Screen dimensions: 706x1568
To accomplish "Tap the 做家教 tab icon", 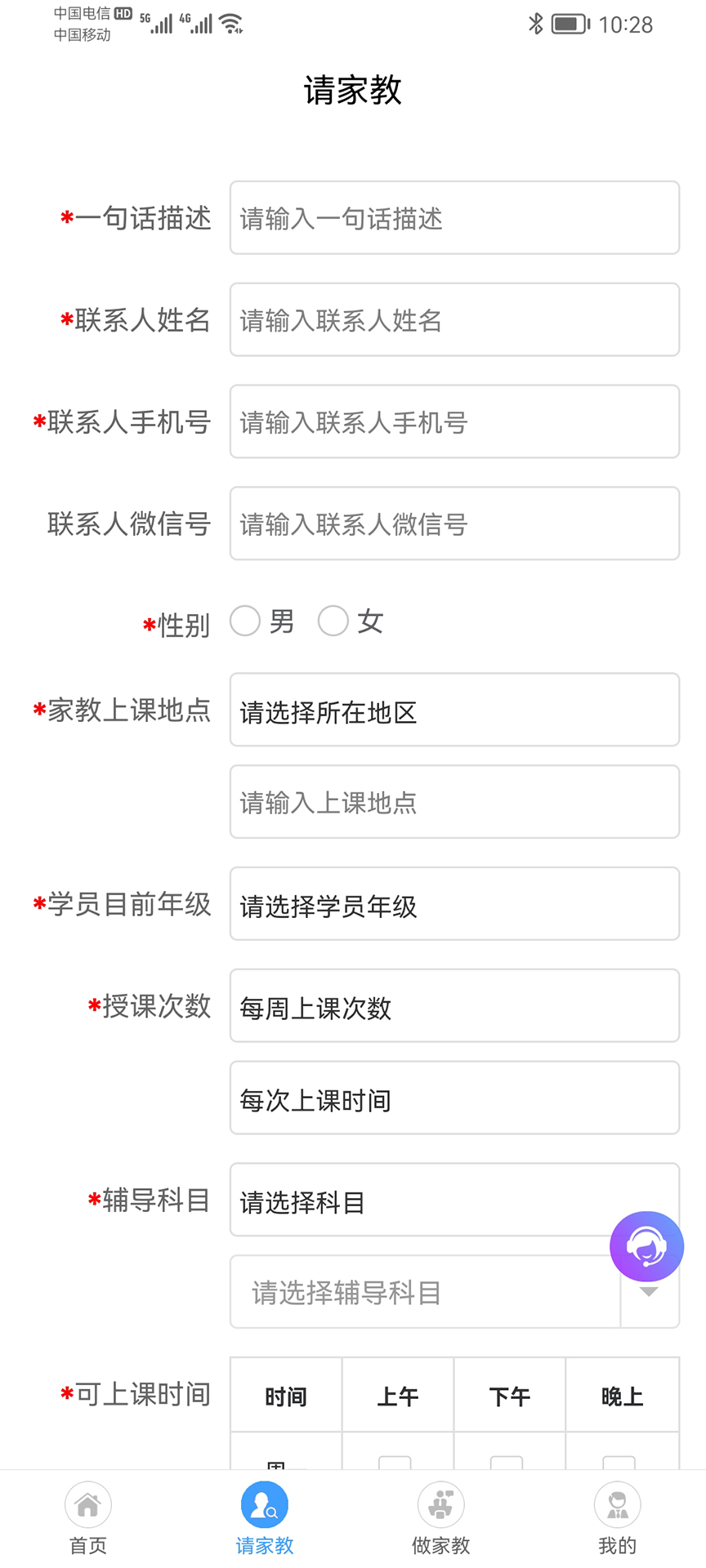I will pos(441,1504).
